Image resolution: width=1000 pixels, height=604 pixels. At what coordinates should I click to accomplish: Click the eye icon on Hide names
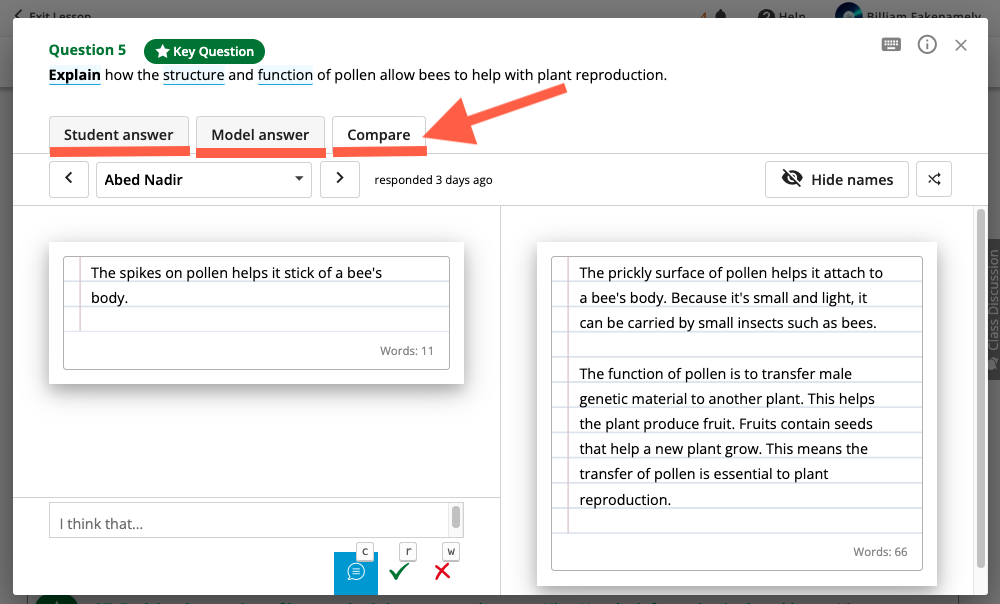pyautogui.click(x=791, y=179)
